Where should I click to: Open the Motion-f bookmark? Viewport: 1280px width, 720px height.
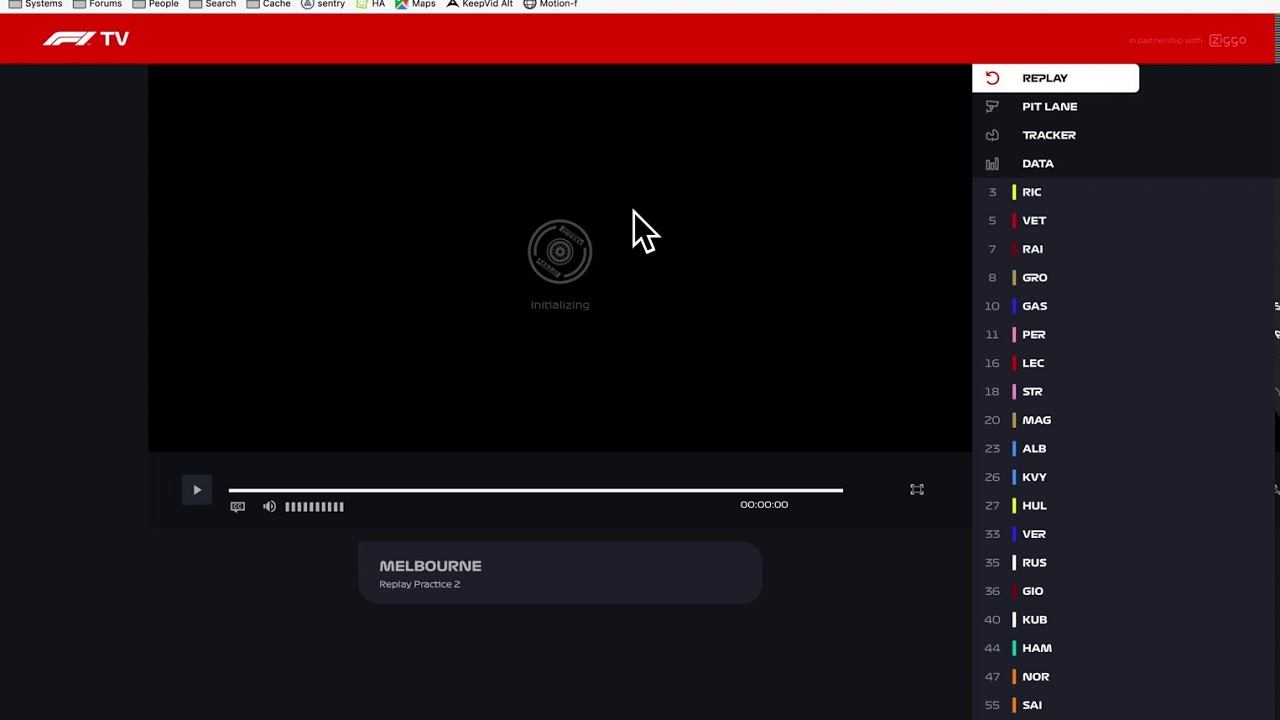(x=551, y=4)
